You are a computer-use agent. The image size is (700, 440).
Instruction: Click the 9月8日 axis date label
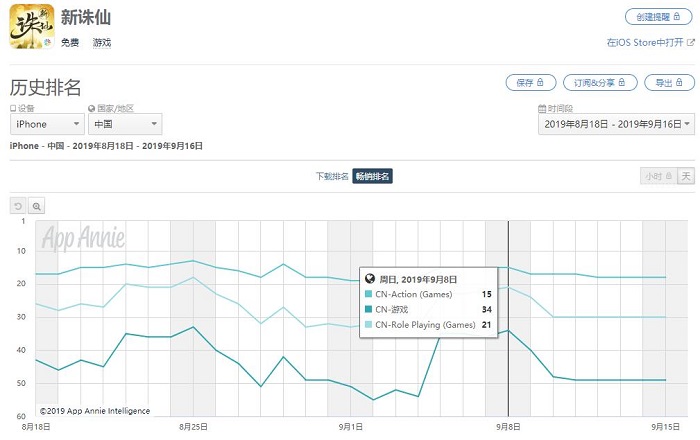pos(508,427)
